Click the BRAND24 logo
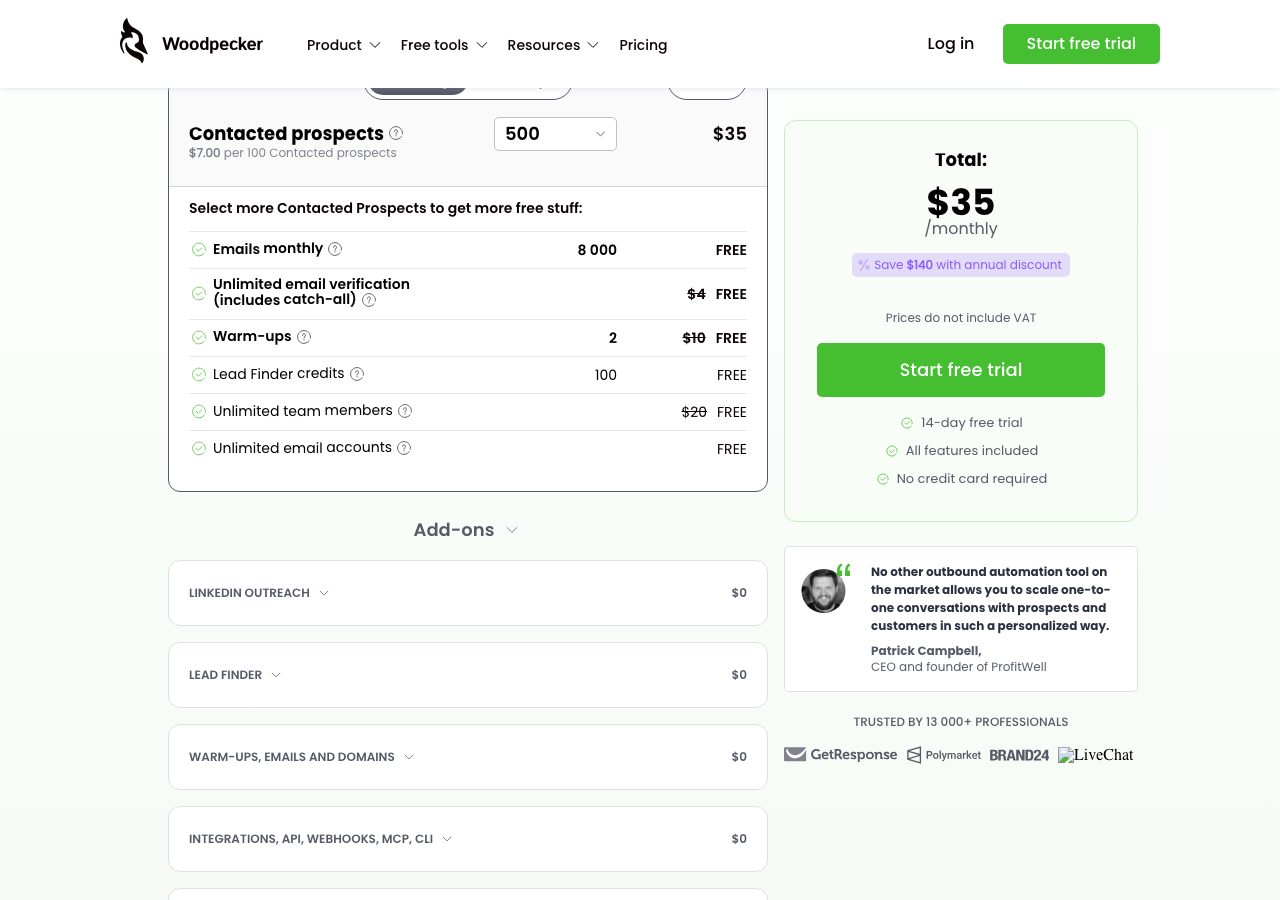Screen dimensions: 1280x900 [x=1019, y=755]
